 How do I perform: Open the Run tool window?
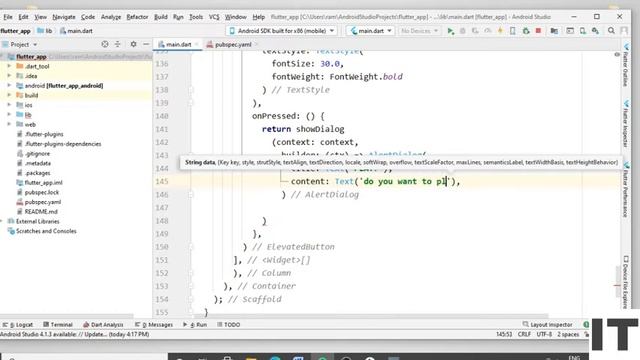[195, 324]
